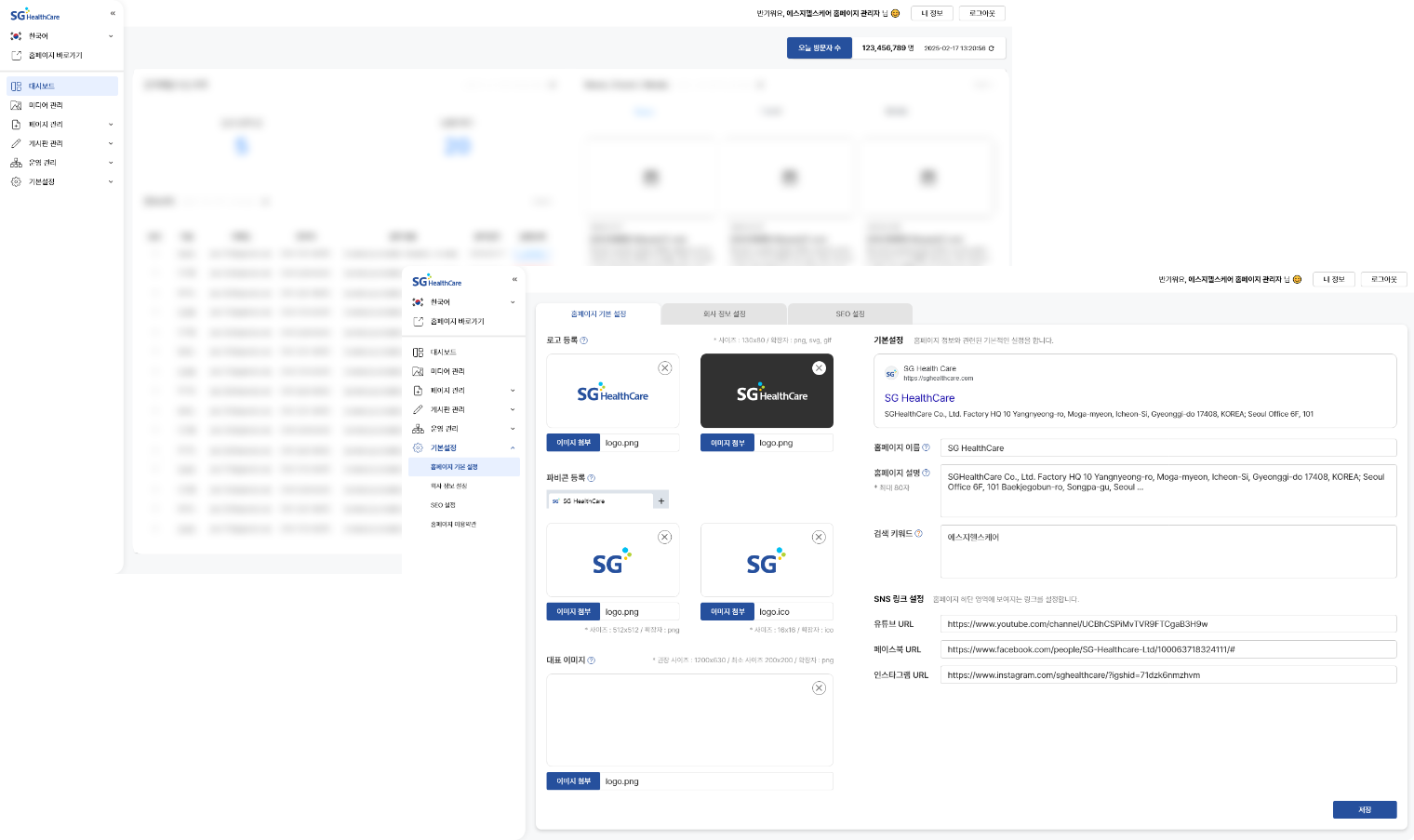Select SEO 설정 in the sidebar submenu

coord(443,505)
